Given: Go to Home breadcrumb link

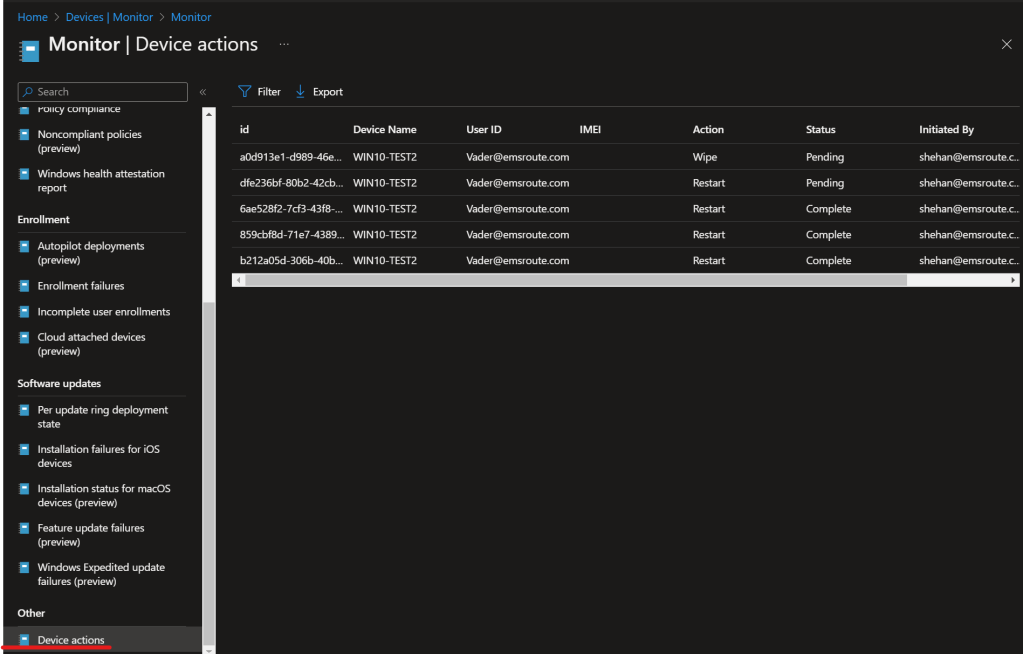Looking at the screenshot, I should [x=32, y=17].
